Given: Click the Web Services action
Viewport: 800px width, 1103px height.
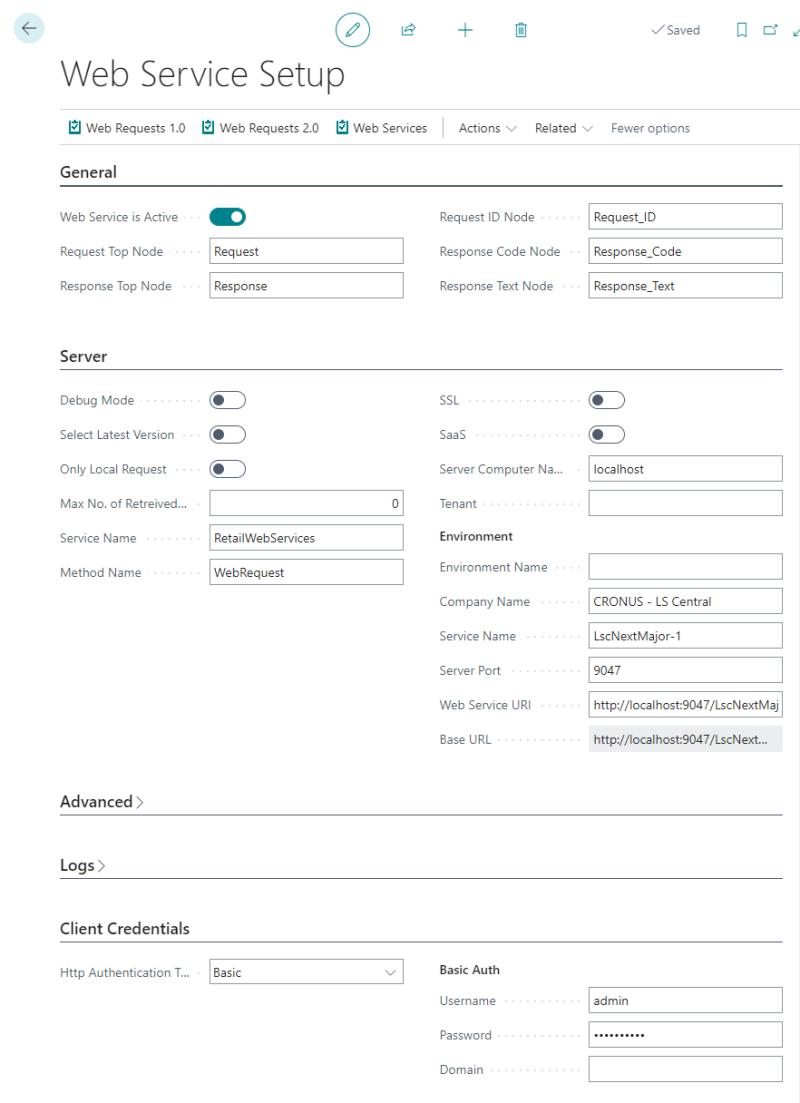Looking at the screenshot, I should click(388, 127).
